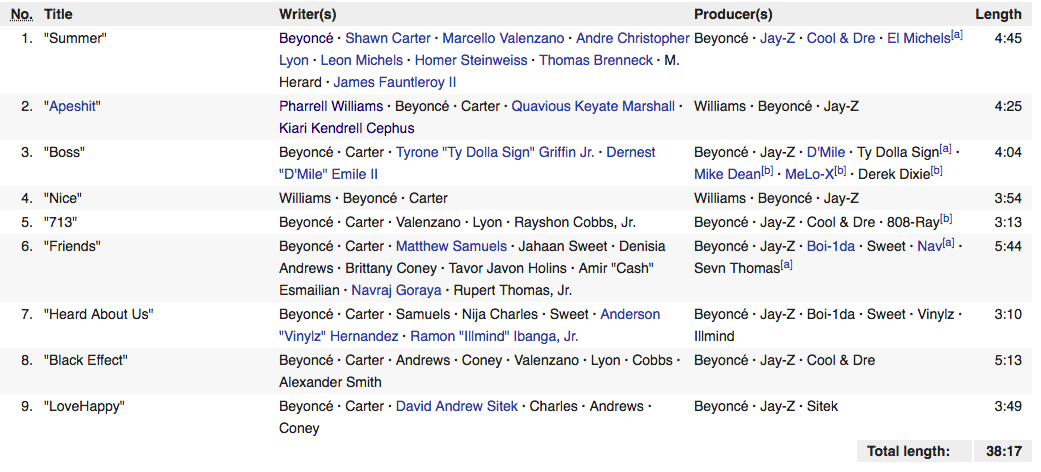
Task: Open the Mike Dean producer link
Action: pos(727,174)
